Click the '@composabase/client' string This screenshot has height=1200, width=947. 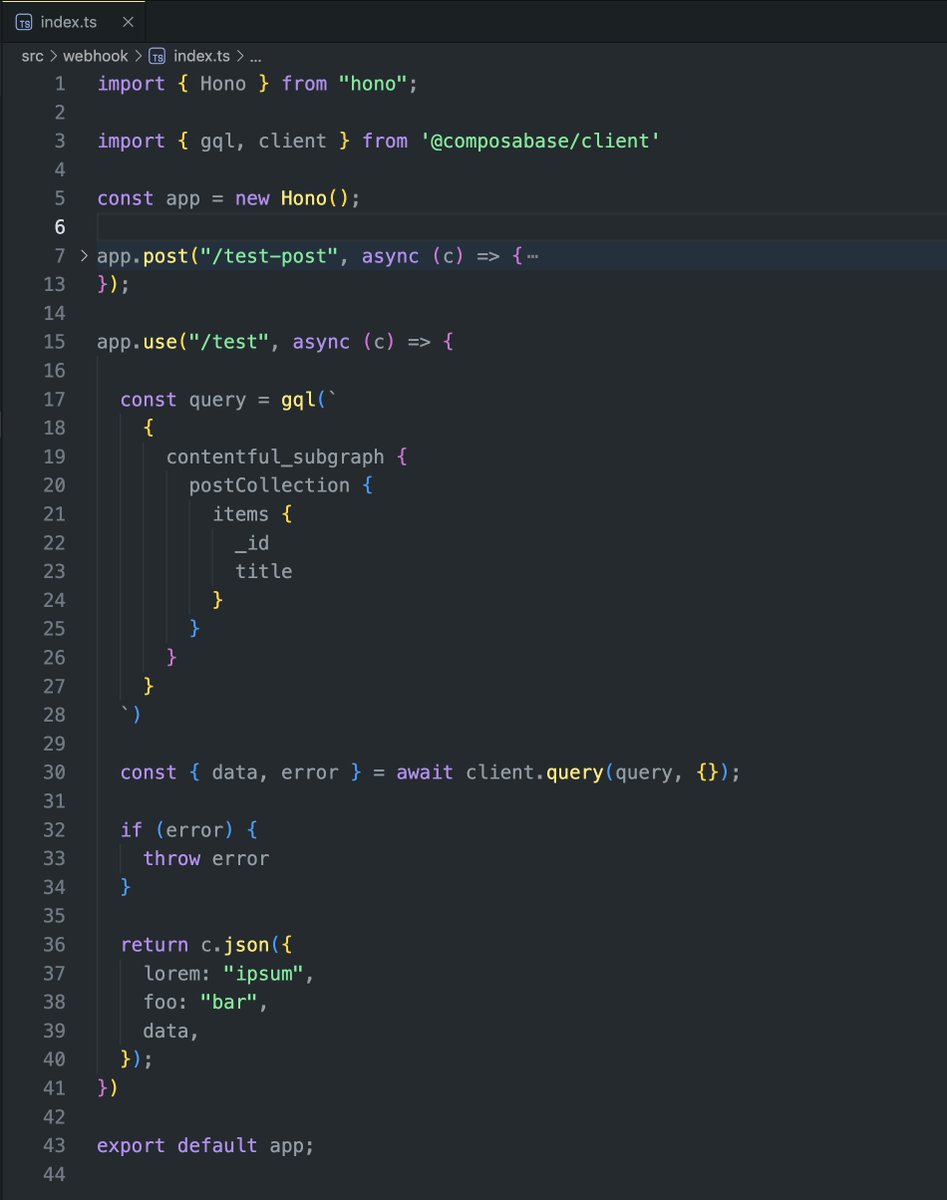540,141
